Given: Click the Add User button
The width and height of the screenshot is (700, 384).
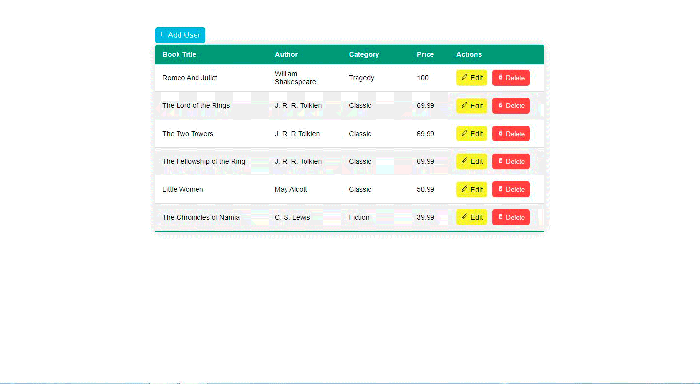Looking at the screenshot, I should point(180,35).
